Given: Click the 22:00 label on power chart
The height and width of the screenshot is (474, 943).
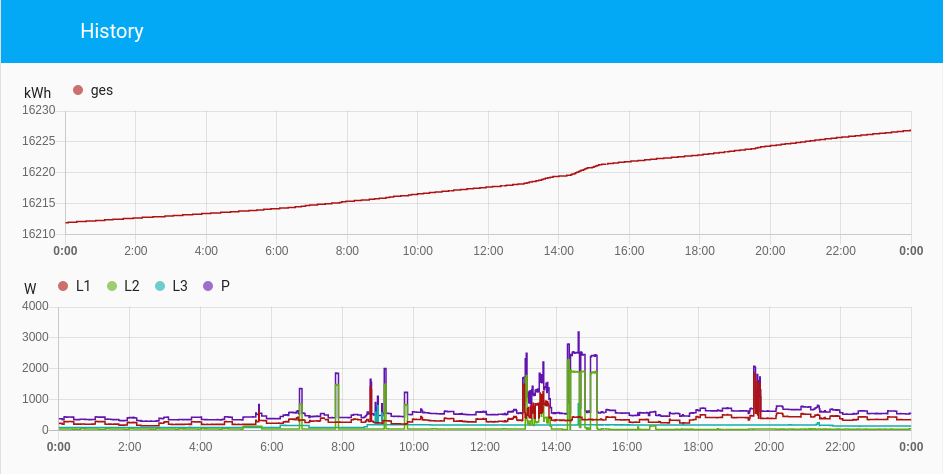Looking at the screenshot, I should point(840,447).
